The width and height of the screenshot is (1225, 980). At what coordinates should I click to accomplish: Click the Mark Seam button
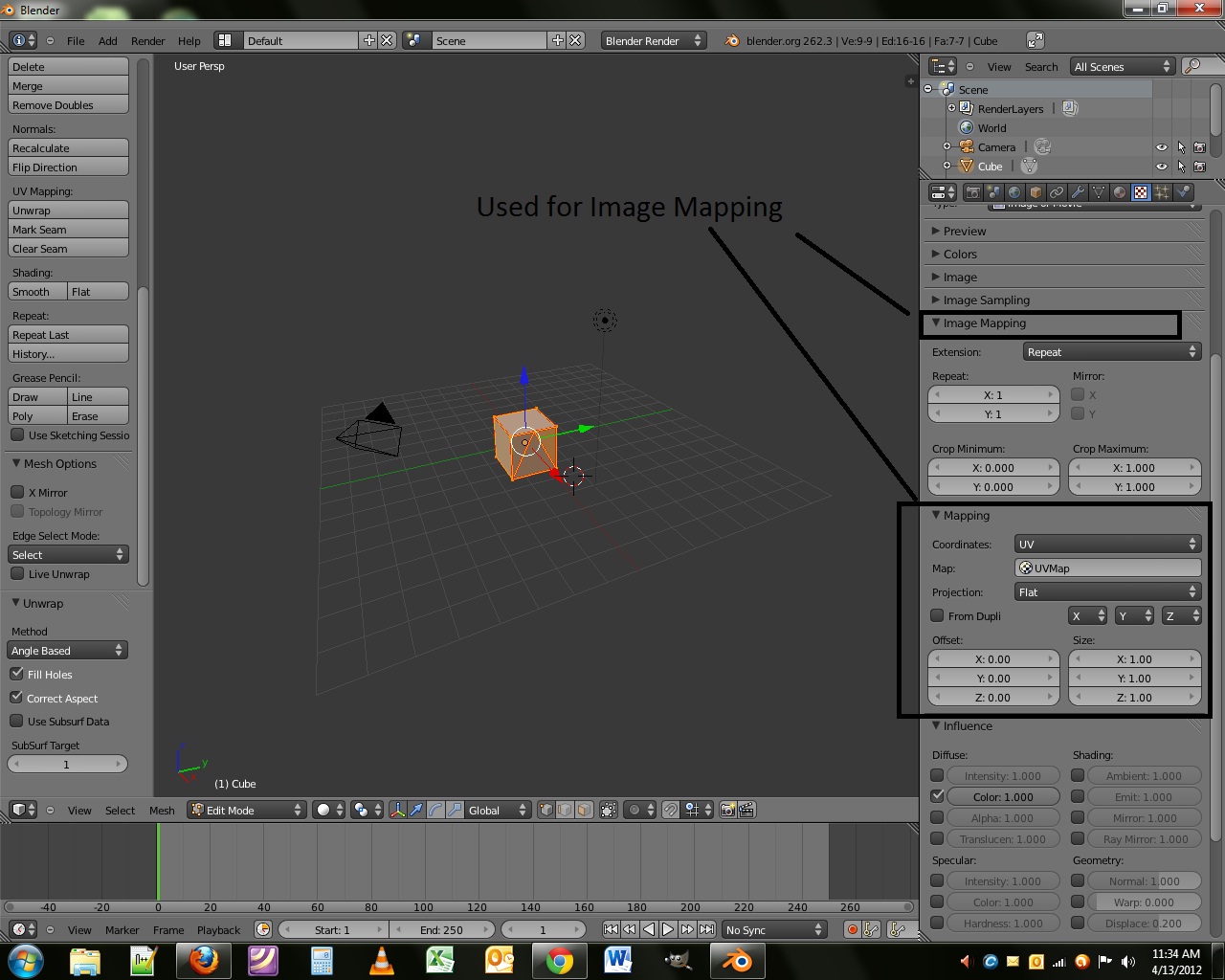pyautogui.click(x=68, y=230)
